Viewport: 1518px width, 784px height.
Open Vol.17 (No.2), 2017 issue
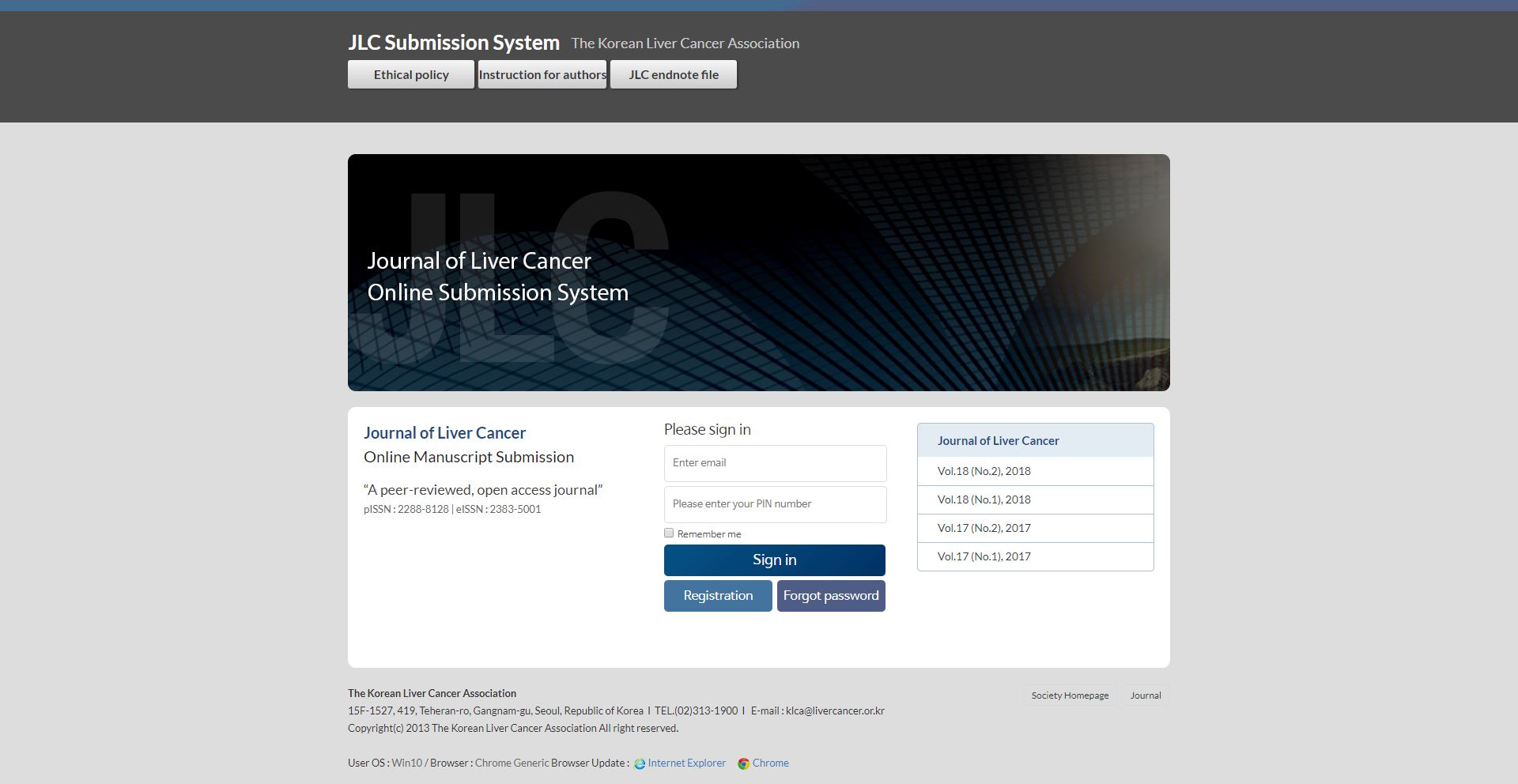(x=984, y=528)
